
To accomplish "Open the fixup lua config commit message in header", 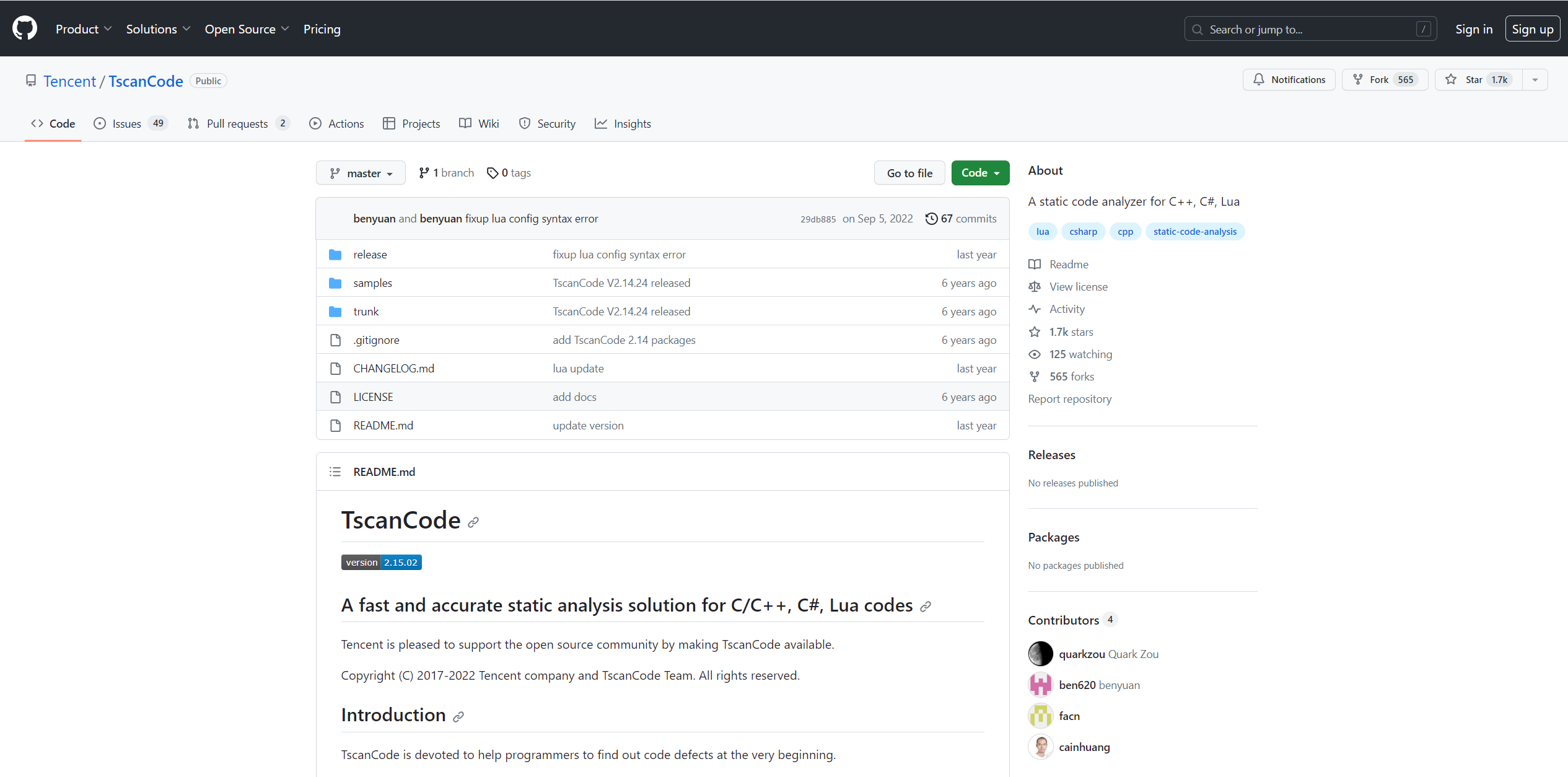I will point(532,219).
